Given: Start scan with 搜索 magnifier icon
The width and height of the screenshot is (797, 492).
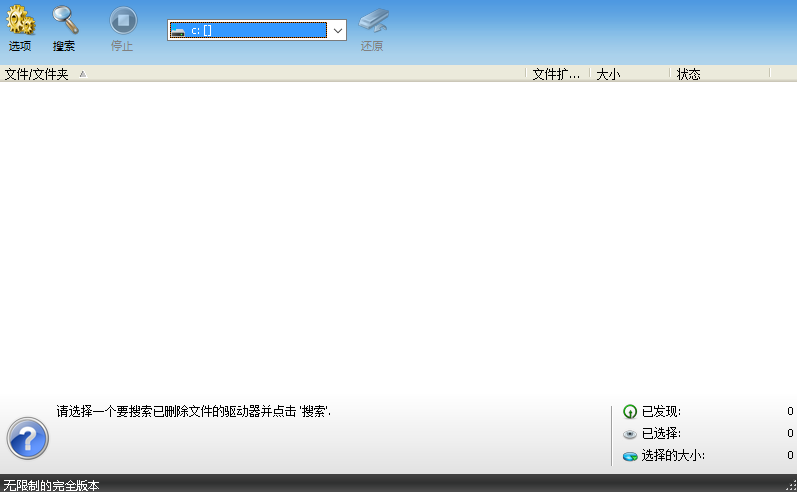Looking at the screenshot, I should pyautogui.click(x=65, y=20).
